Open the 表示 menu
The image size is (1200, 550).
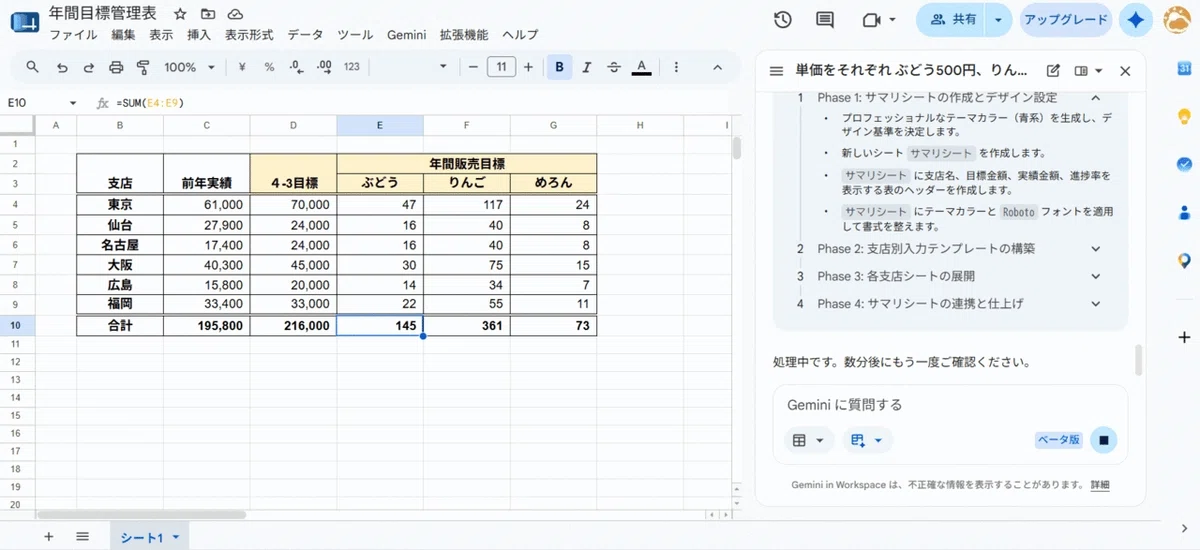click(161, 34)
